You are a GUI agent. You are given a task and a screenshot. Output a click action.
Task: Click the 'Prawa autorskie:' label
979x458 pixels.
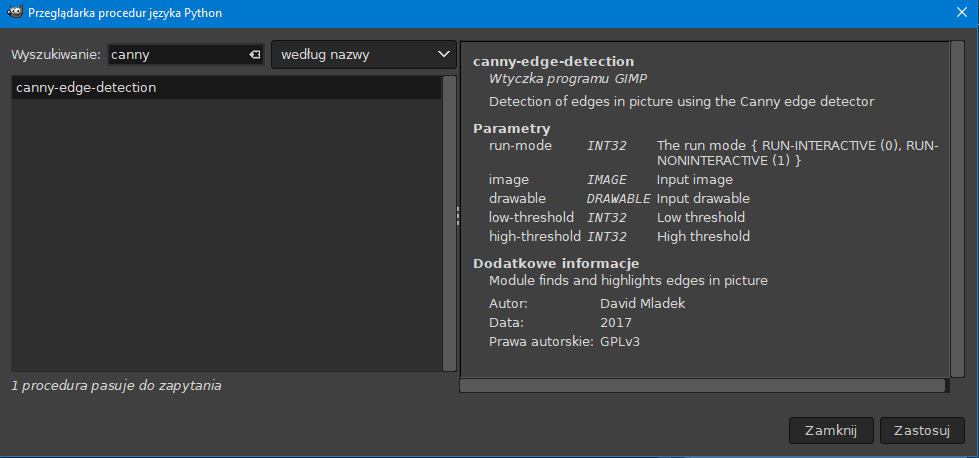coord(541,341)
